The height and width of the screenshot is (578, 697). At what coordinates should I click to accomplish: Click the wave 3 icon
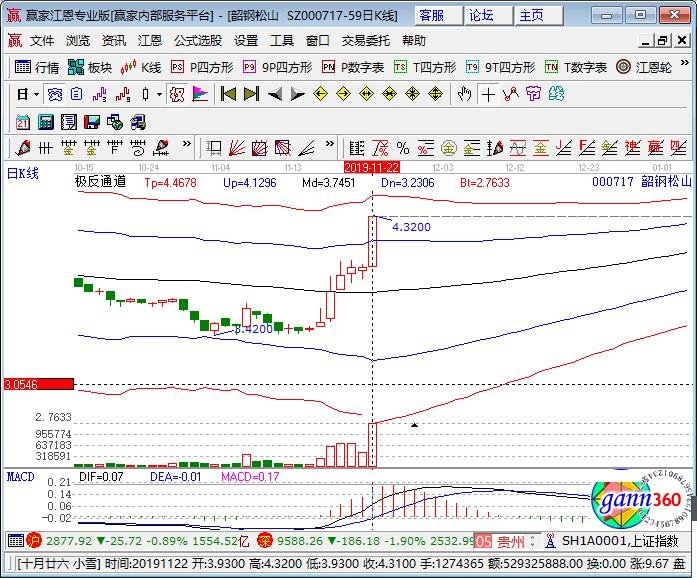(100, 94)
